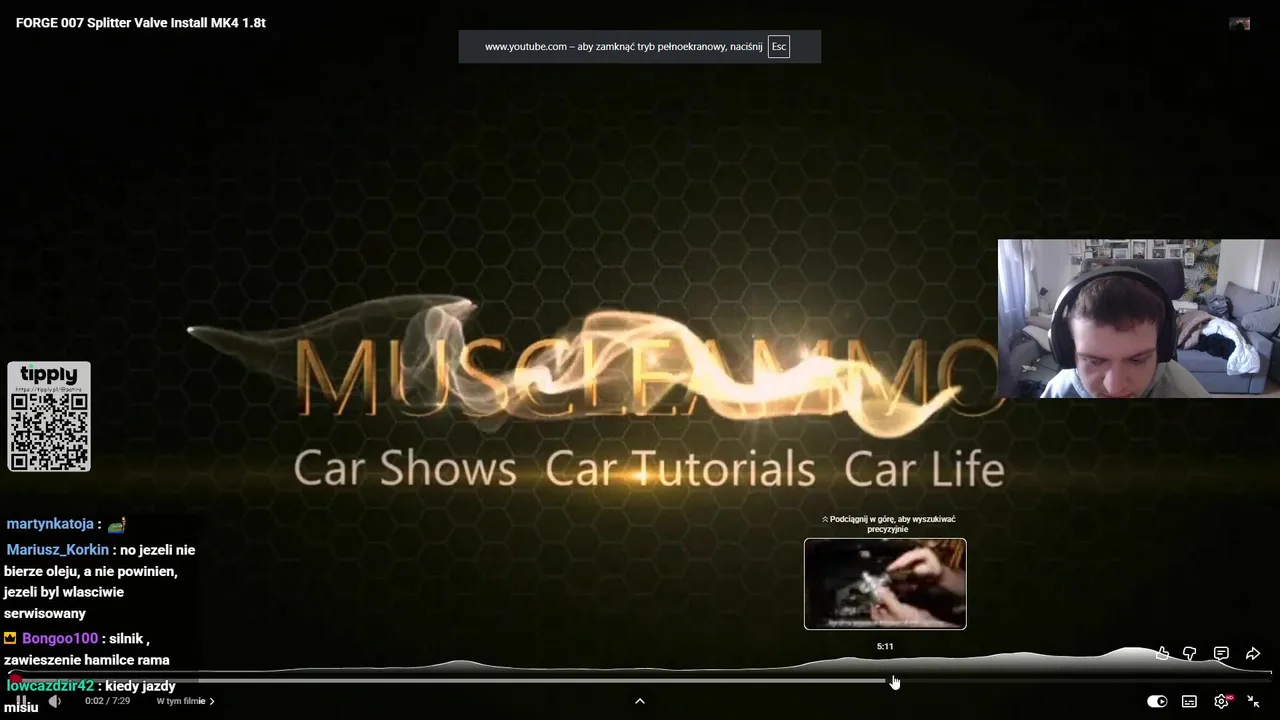Open comments with the comment icon
Screen dimensions: 1280x720
tap(1221, 653)
